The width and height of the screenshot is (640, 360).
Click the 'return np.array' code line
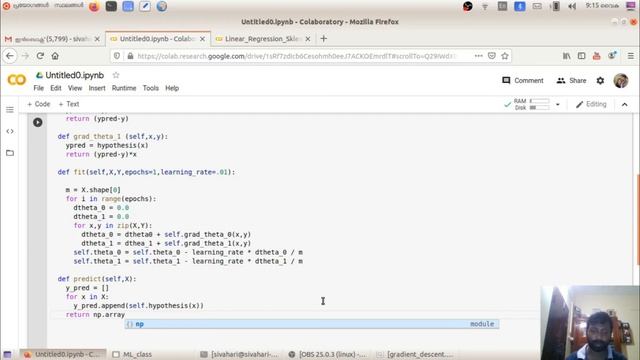pos(95,315)
